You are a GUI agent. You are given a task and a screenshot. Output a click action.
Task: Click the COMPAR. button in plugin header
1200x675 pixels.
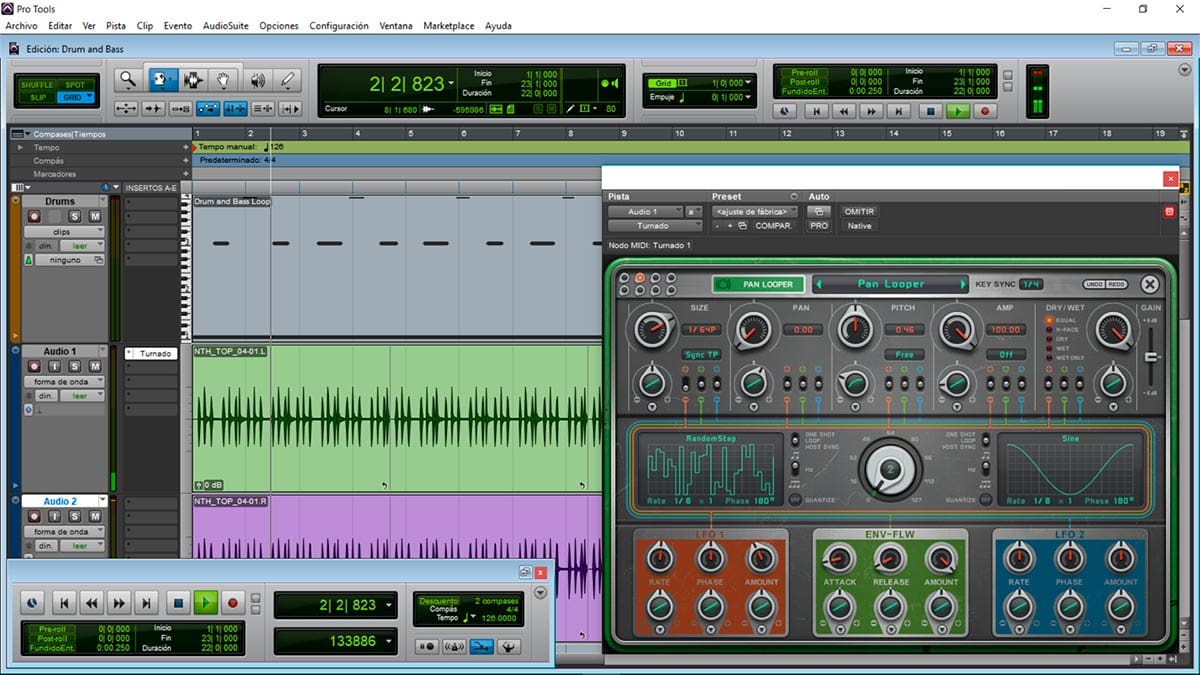[x=774, y=226]
